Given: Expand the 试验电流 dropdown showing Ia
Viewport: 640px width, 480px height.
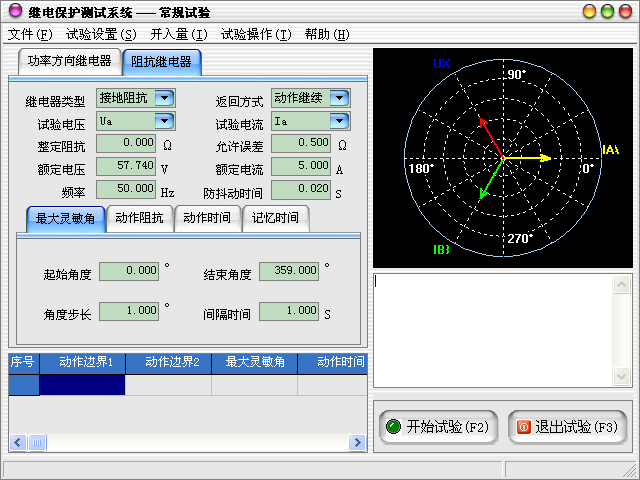Looking at the screenshot, I should pyautogui.click(x=339, y=121).
